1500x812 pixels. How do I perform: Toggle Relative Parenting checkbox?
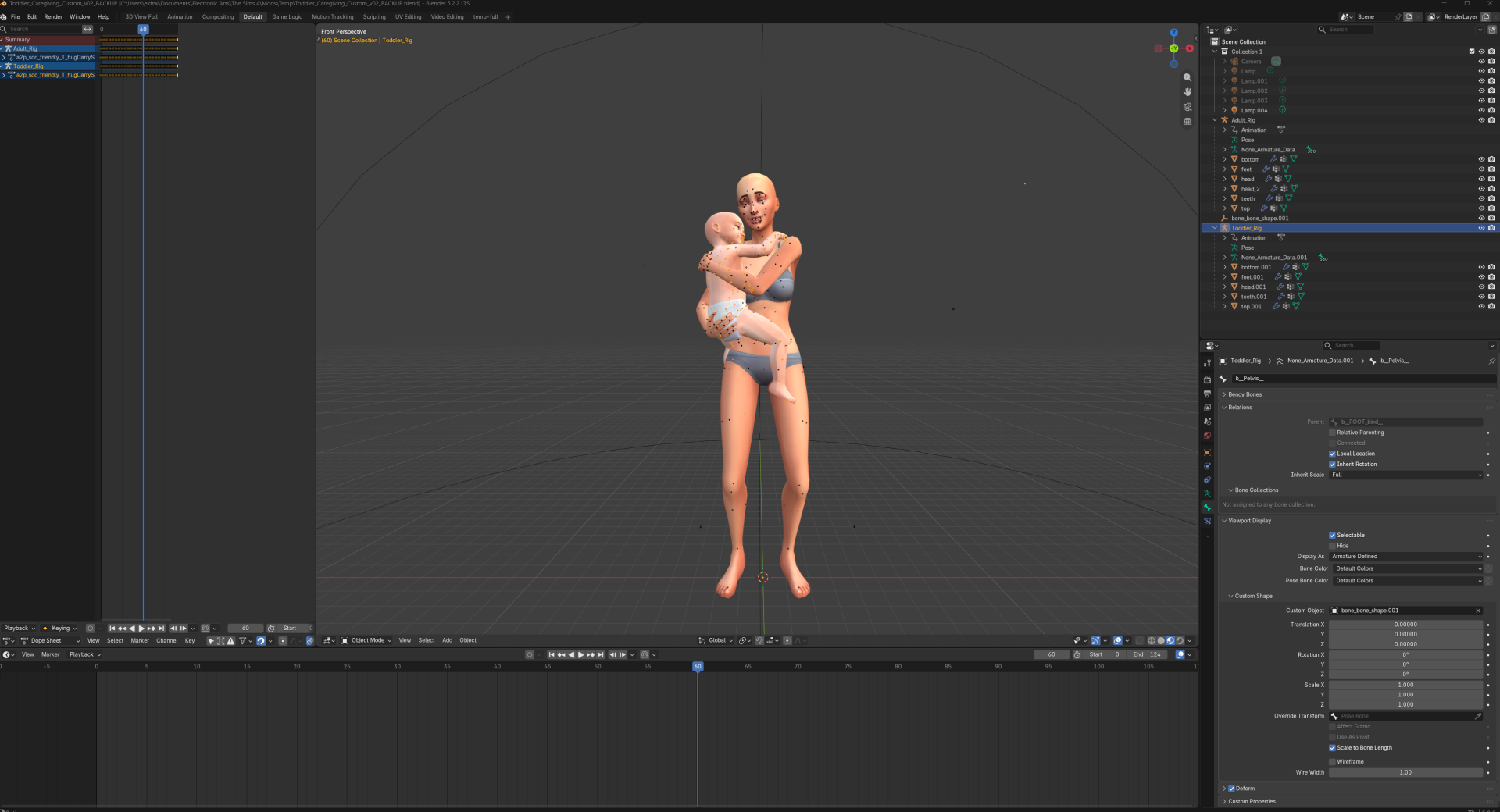pos(1333,433)
